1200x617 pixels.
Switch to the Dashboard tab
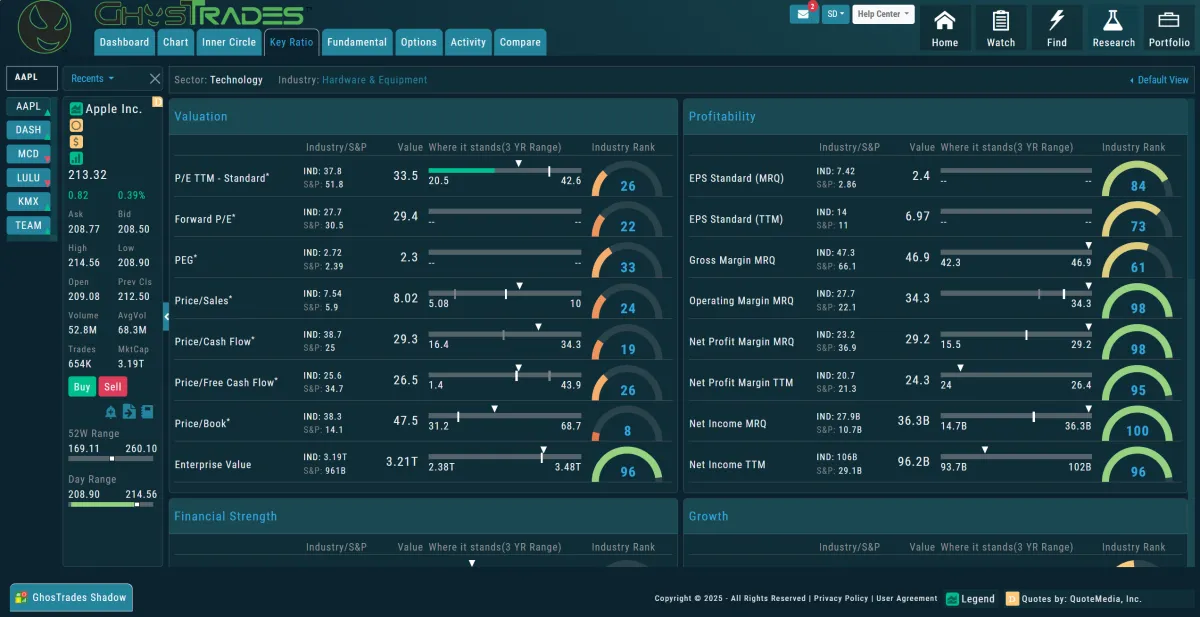tap(125, 42)
